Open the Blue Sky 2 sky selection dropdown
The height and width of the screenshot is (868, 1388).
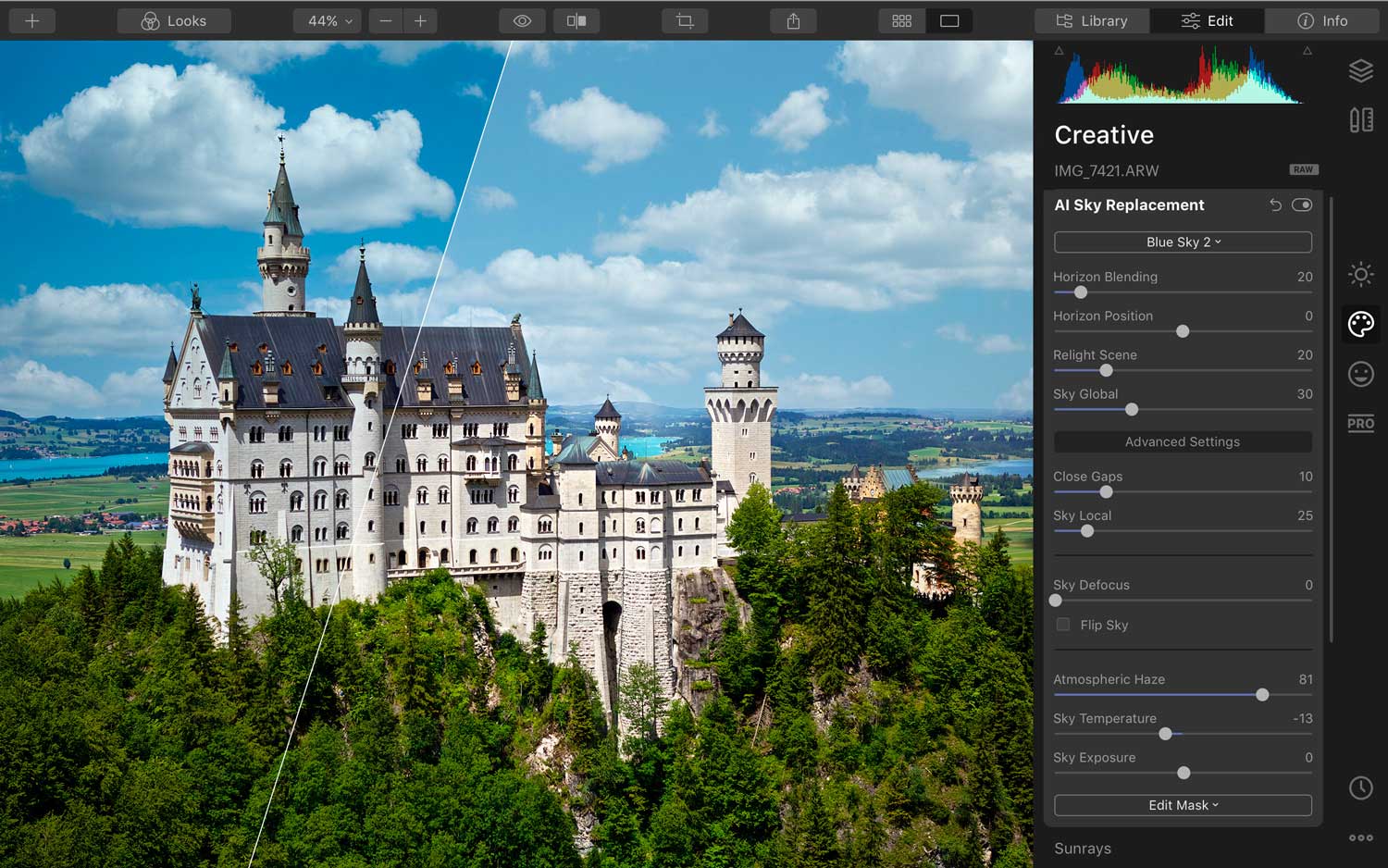pyautogui.click(x=1183, y=242)
